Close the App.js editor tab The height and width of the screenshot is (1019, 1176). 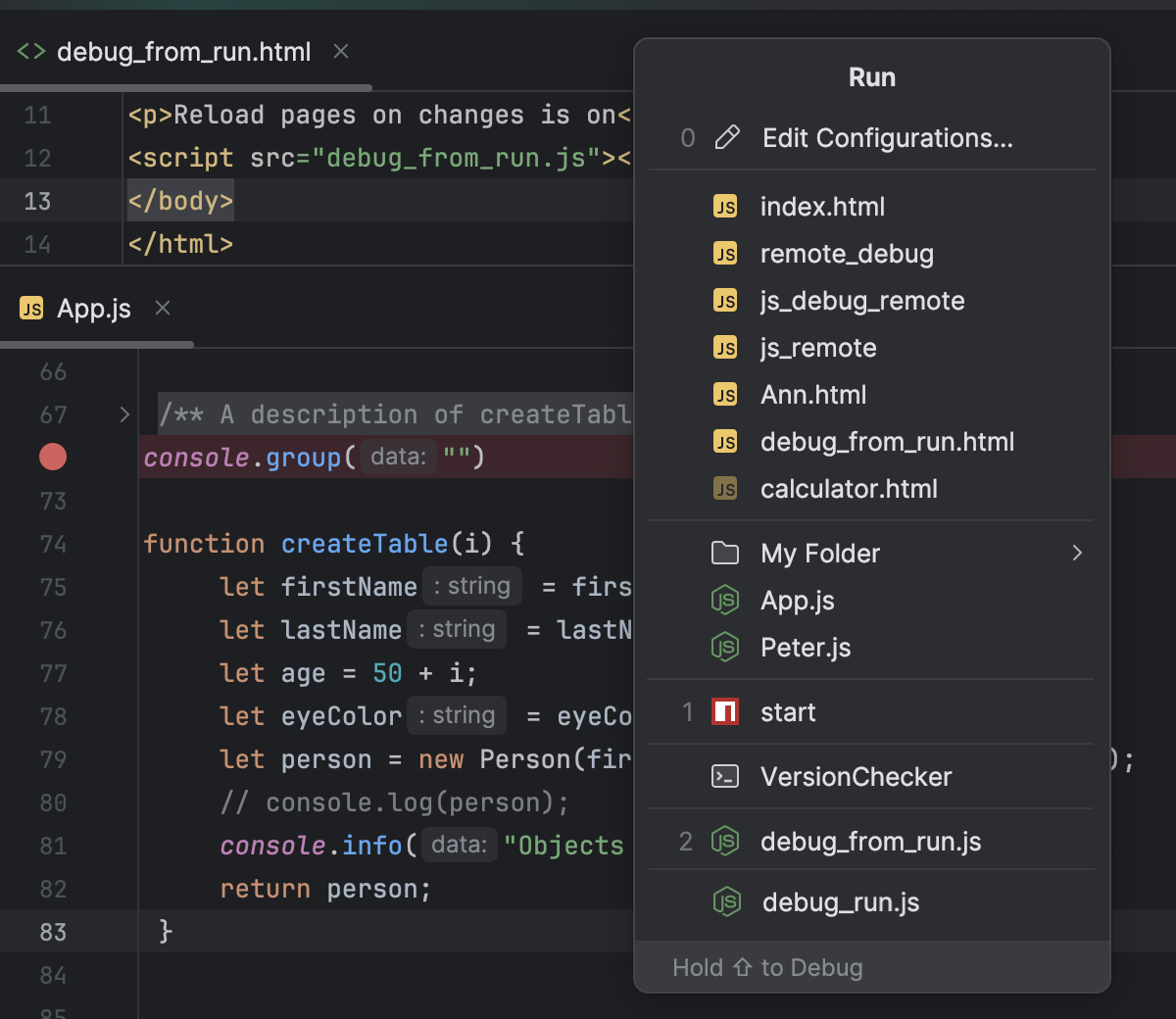click(163, 309)
